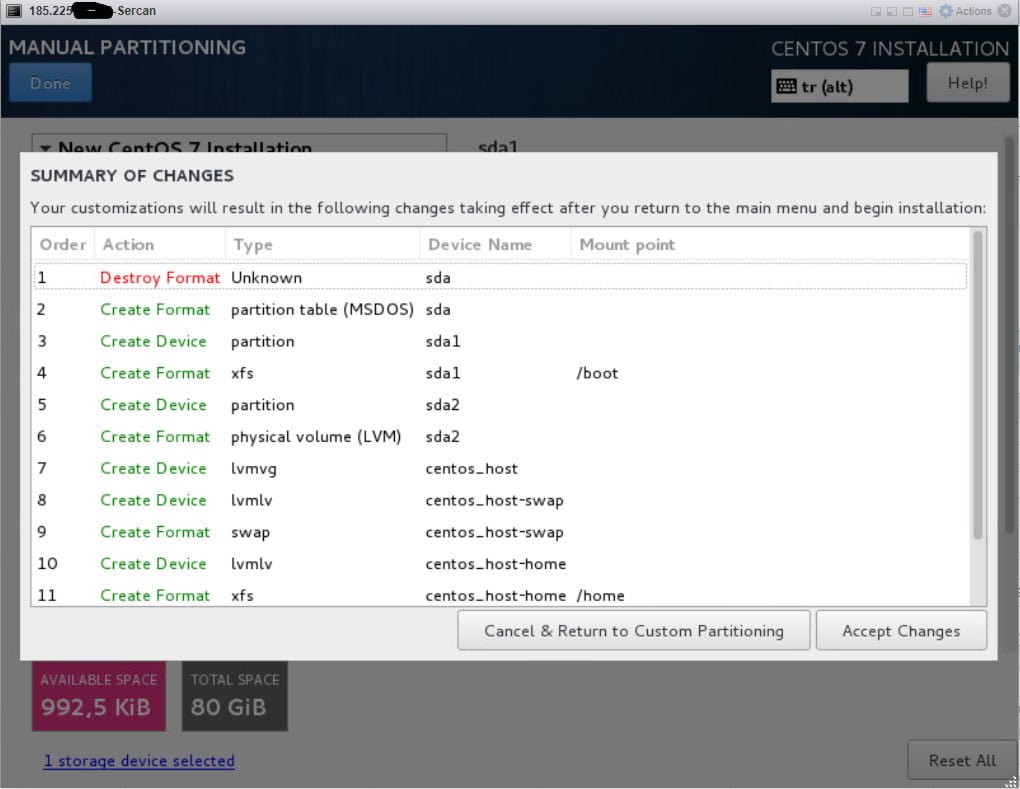This screenshot has width=1020, height=789.
Task: Select row 1 'Destroy Format' text
Action: tap(160, 278)
